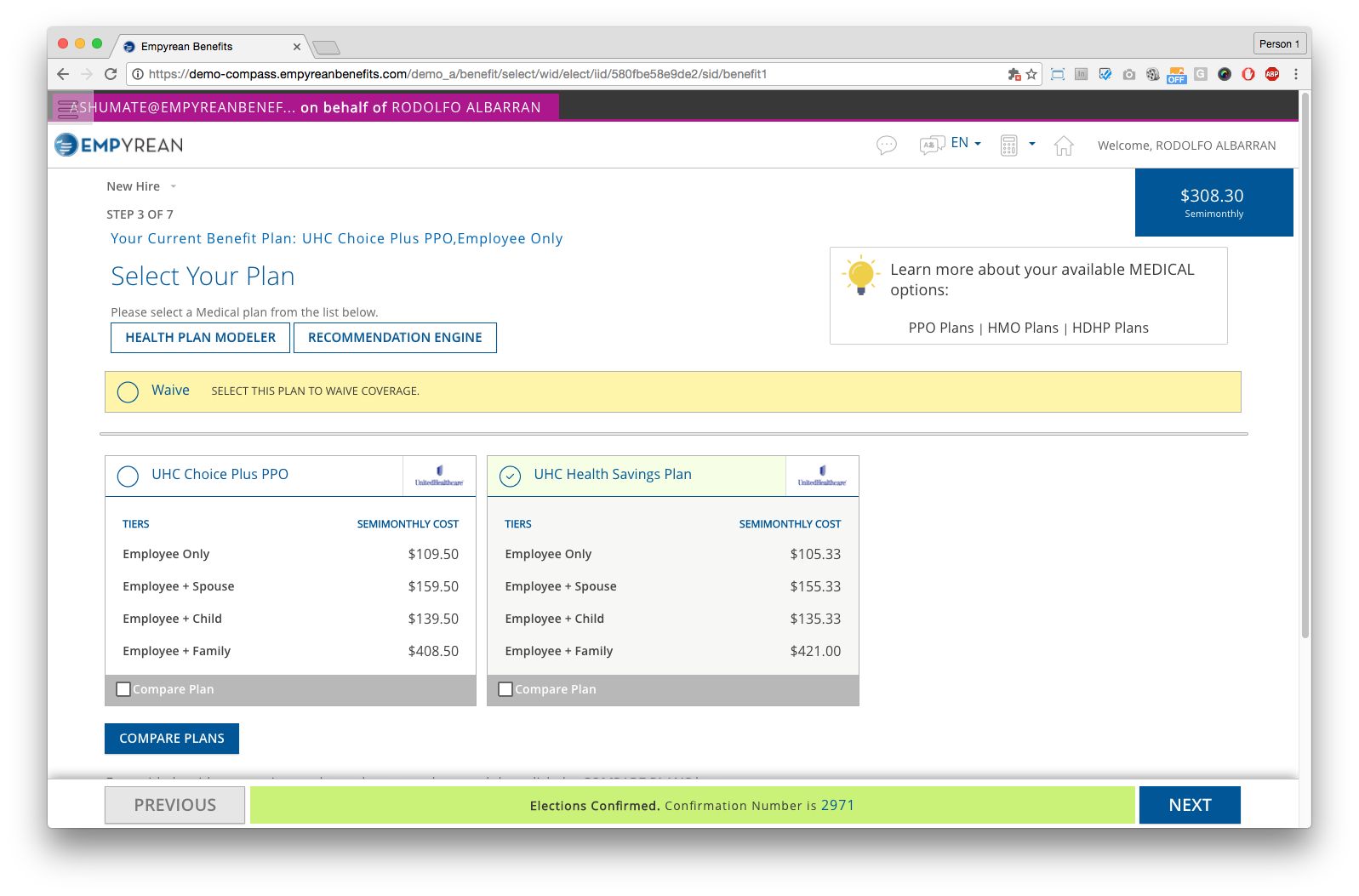Click the $105.33 Employee Only cost
This screenshot has height=896, width=1359.
pyautogui.click(x=815, y=554)
